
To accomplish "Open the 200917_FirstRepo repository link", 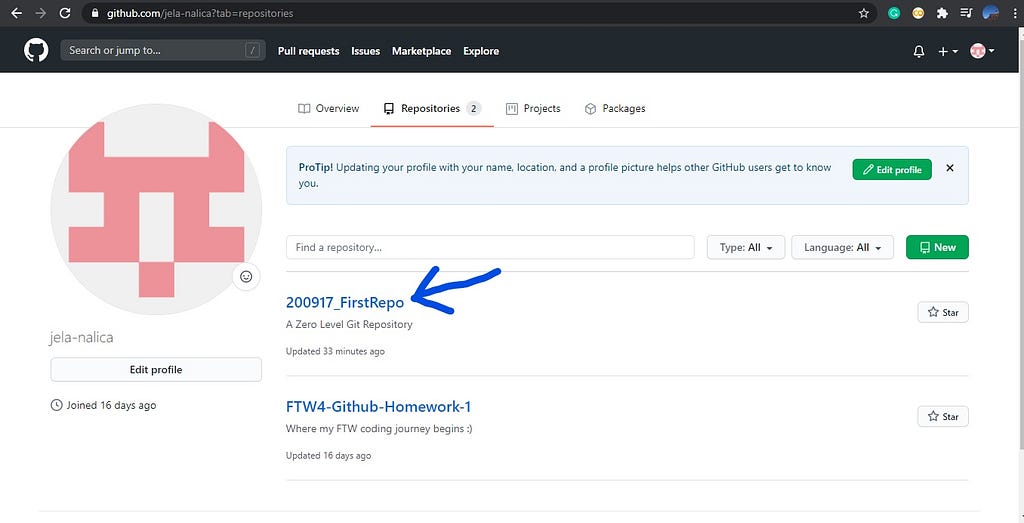I will 345,302.
